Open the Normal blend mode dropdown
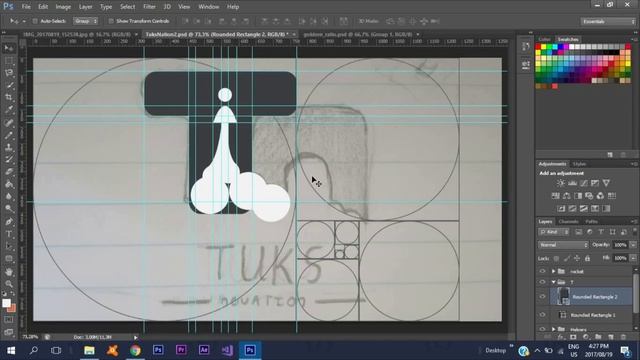 click(x=563, y=245)
